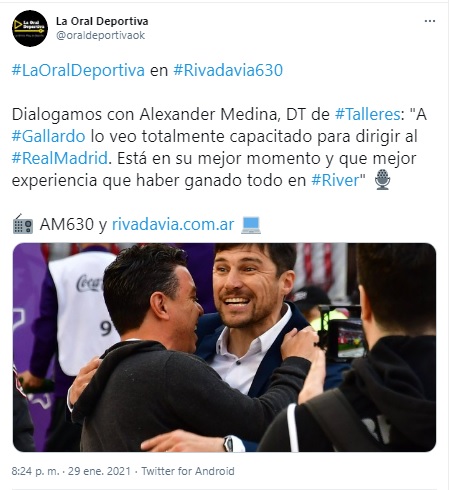
Task: Click the #River hashtag
Action: point(335,180)
